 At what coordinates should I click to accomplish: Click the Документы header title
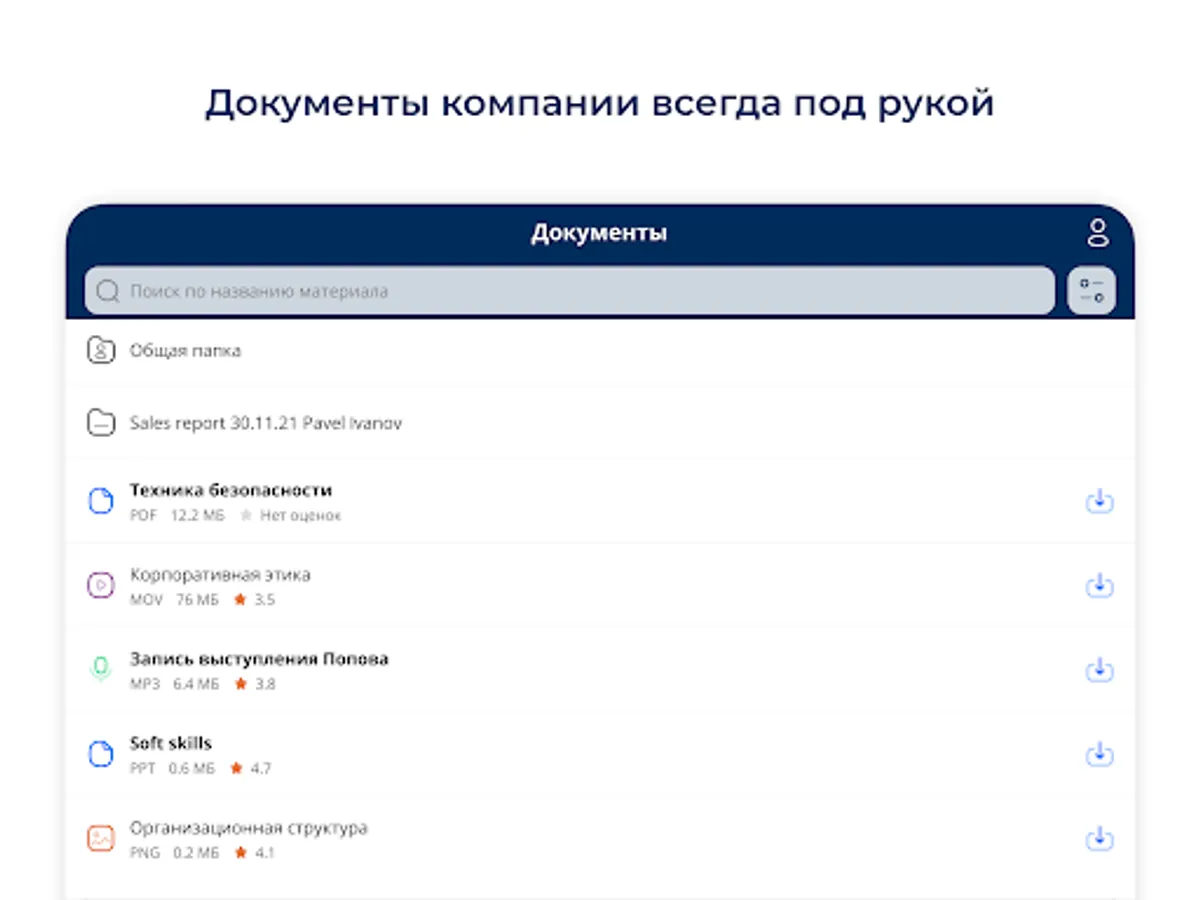pyautogui.click(x=599, y=234)
